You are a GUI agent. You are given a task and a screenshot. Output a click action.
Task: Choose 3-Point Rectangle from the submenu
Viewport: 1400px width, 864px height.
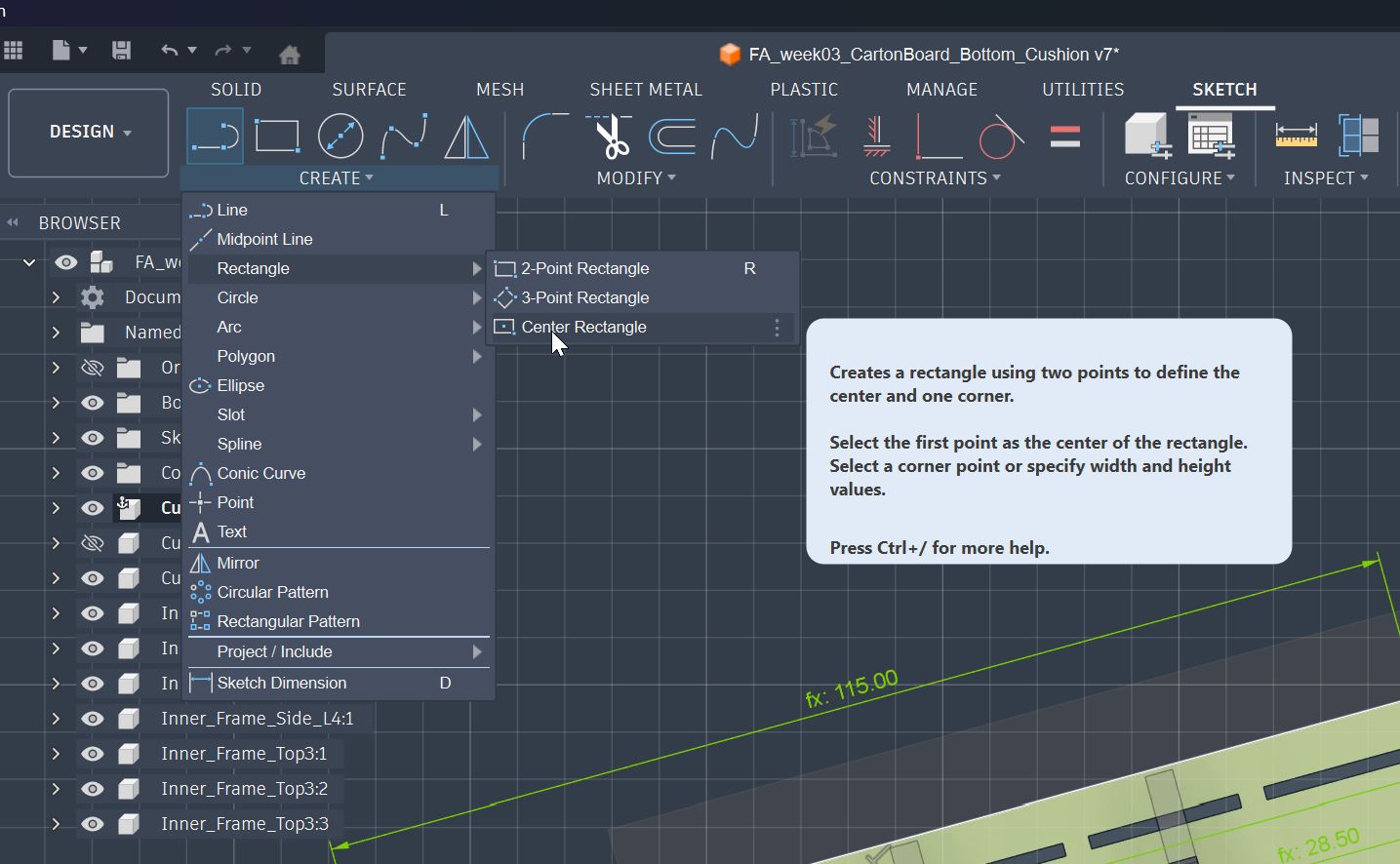click(641, 297)
